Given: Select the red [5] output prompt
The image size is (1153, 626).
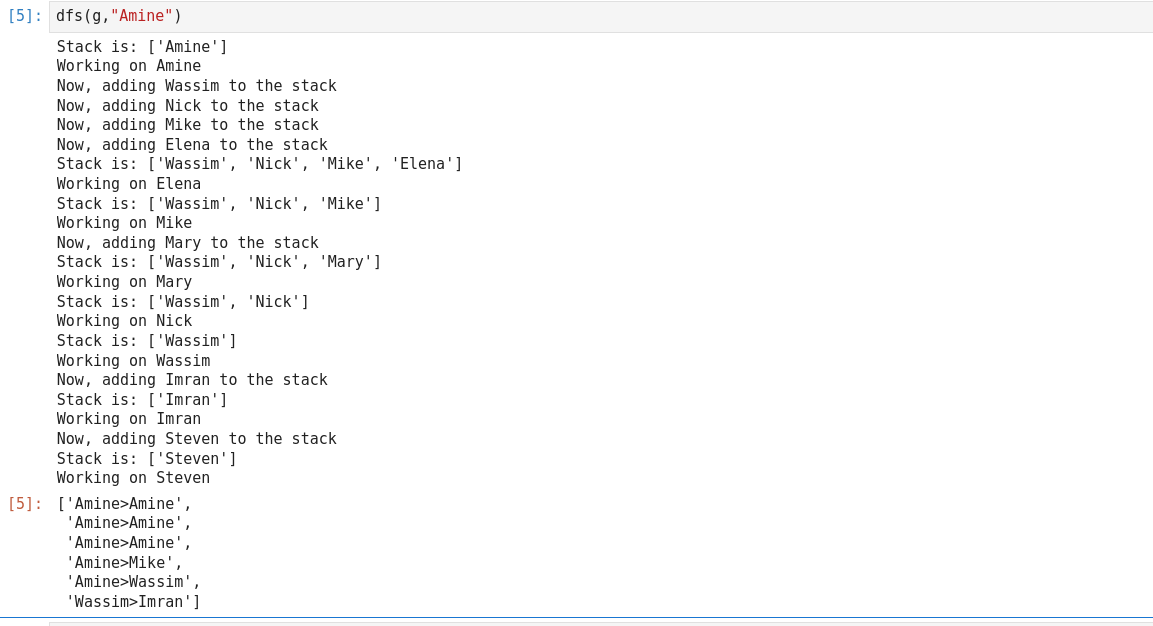Looking at the screenshot, I should coord(25,504).
